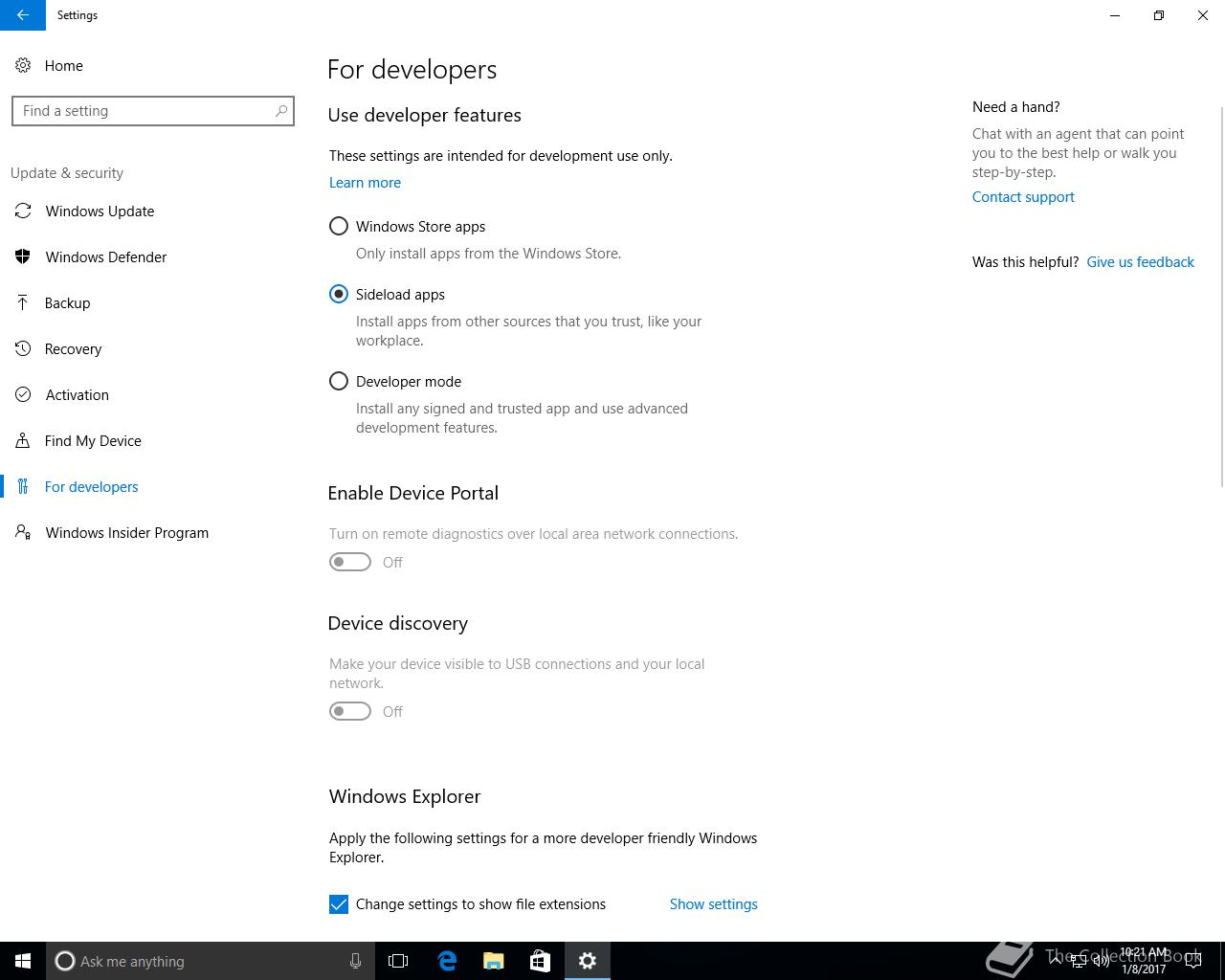Click the back arrow in Settings title bar
The width and height of the screenshot is (1225, 980).
pyautogui.click(x=23, y=15)
